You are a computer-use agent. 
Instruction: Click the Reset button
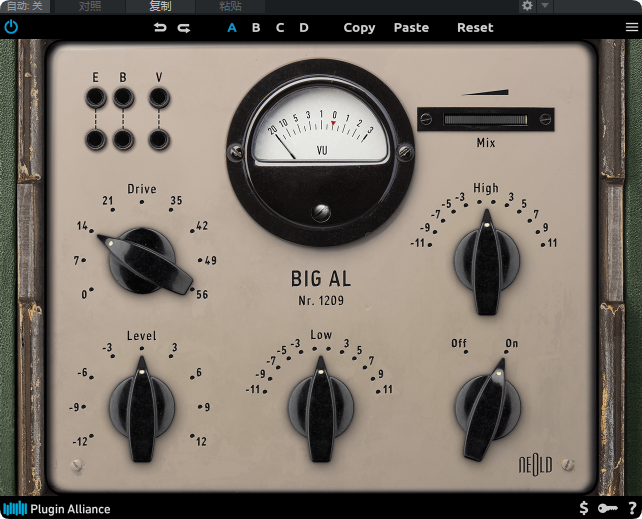tap(475, 27)
